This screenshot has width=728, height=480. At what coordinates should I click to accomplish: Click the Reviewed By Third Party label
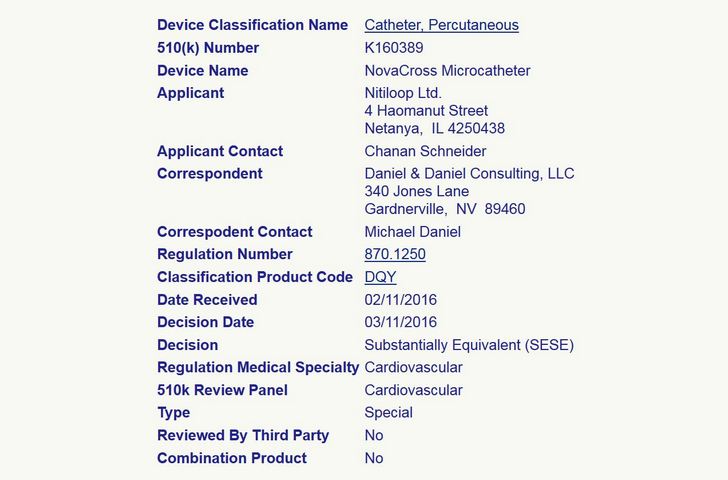(243, 435)
